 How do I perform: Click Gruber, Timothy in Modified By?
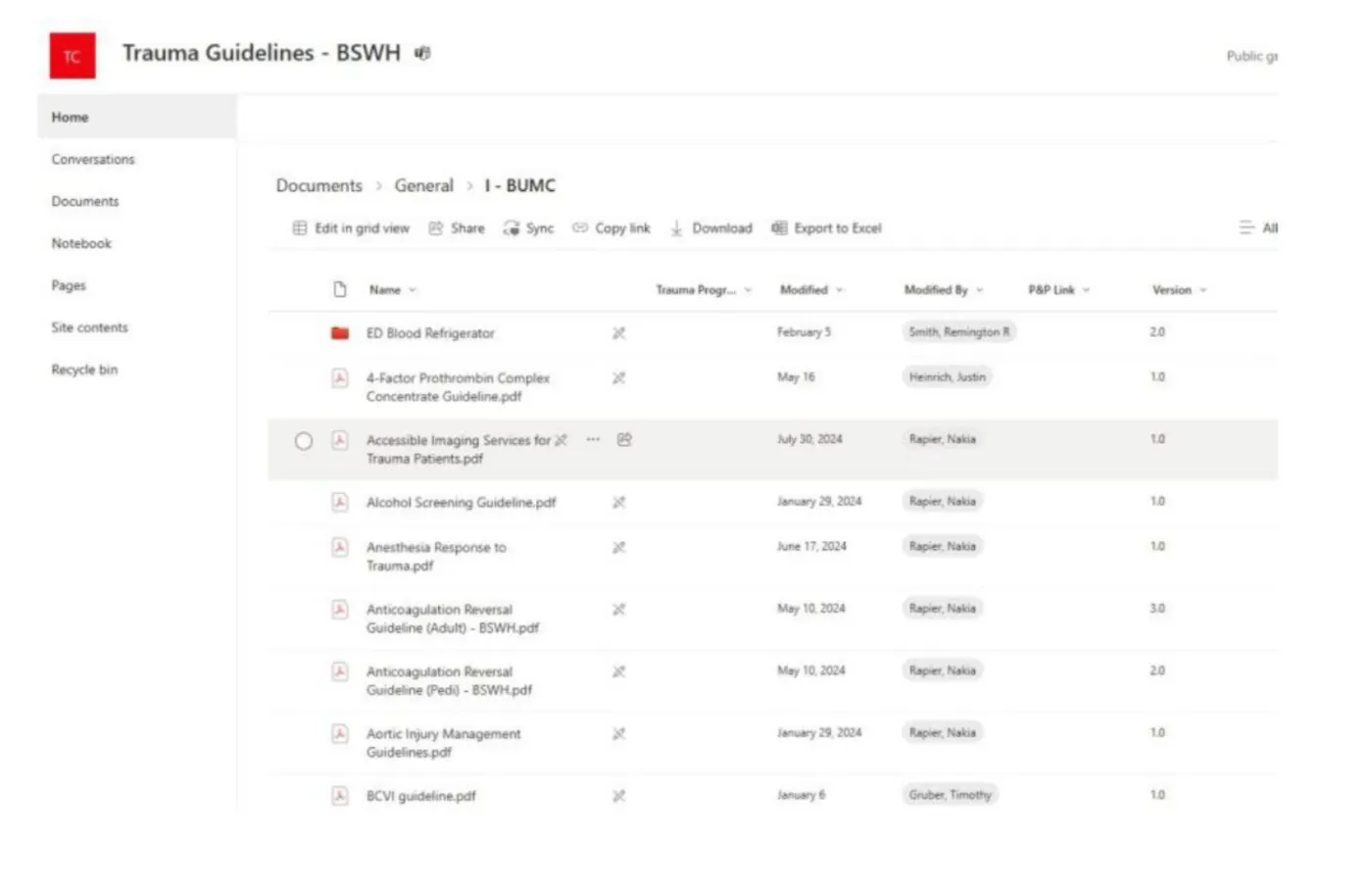950,795
